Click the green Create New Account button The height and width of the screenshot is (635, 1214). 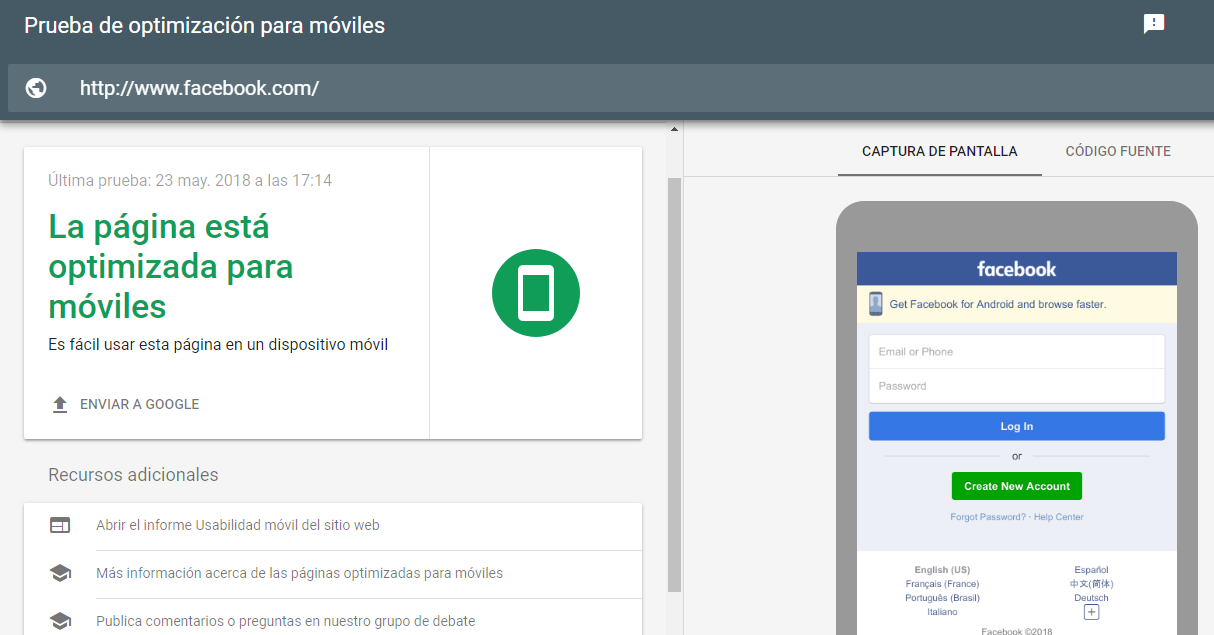1017,486
